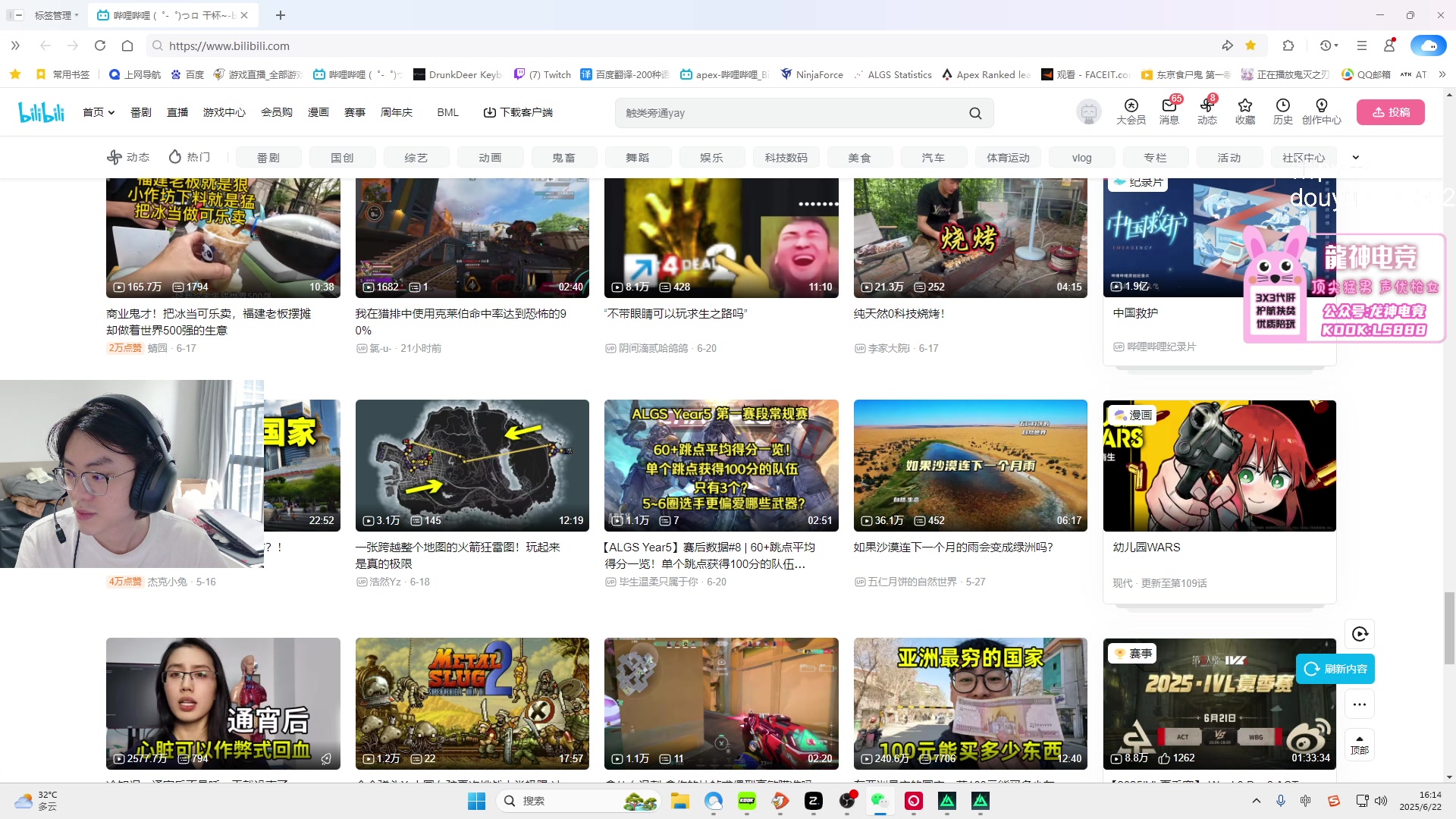Open the 收藏 favorites star icon

tap(1244, 111)
